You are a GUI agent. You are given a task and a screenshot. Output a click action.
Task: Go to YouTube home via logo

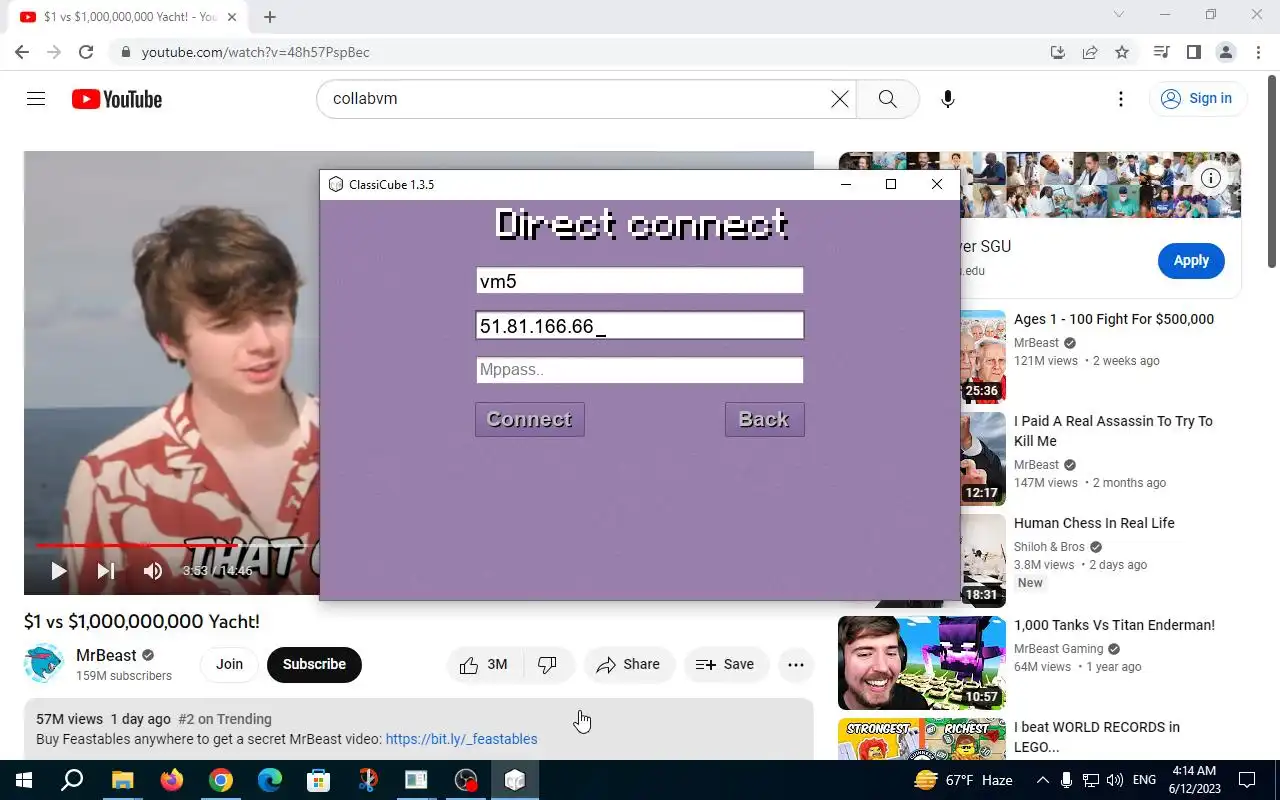pos(117,99)
